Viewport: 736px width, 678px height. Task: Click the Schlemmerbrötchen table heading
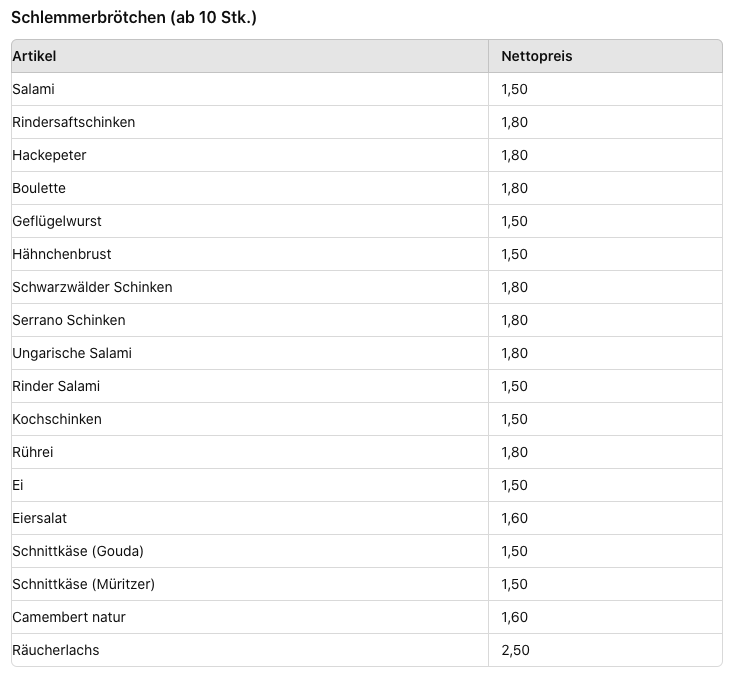coord(134,18)
